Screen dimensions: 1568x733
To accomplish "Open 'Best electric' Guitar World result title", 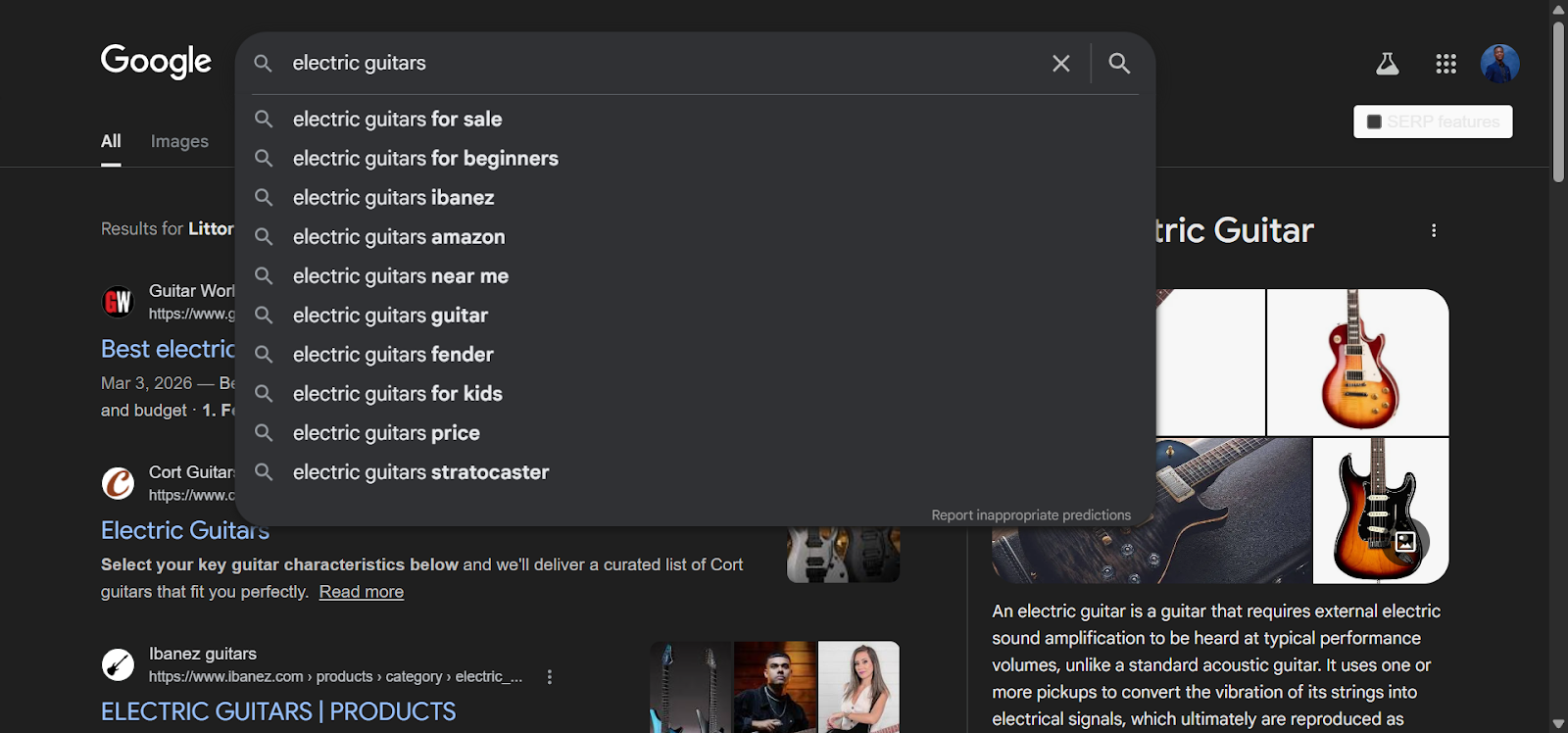I will pyautogui.click(x=168, y=349).
